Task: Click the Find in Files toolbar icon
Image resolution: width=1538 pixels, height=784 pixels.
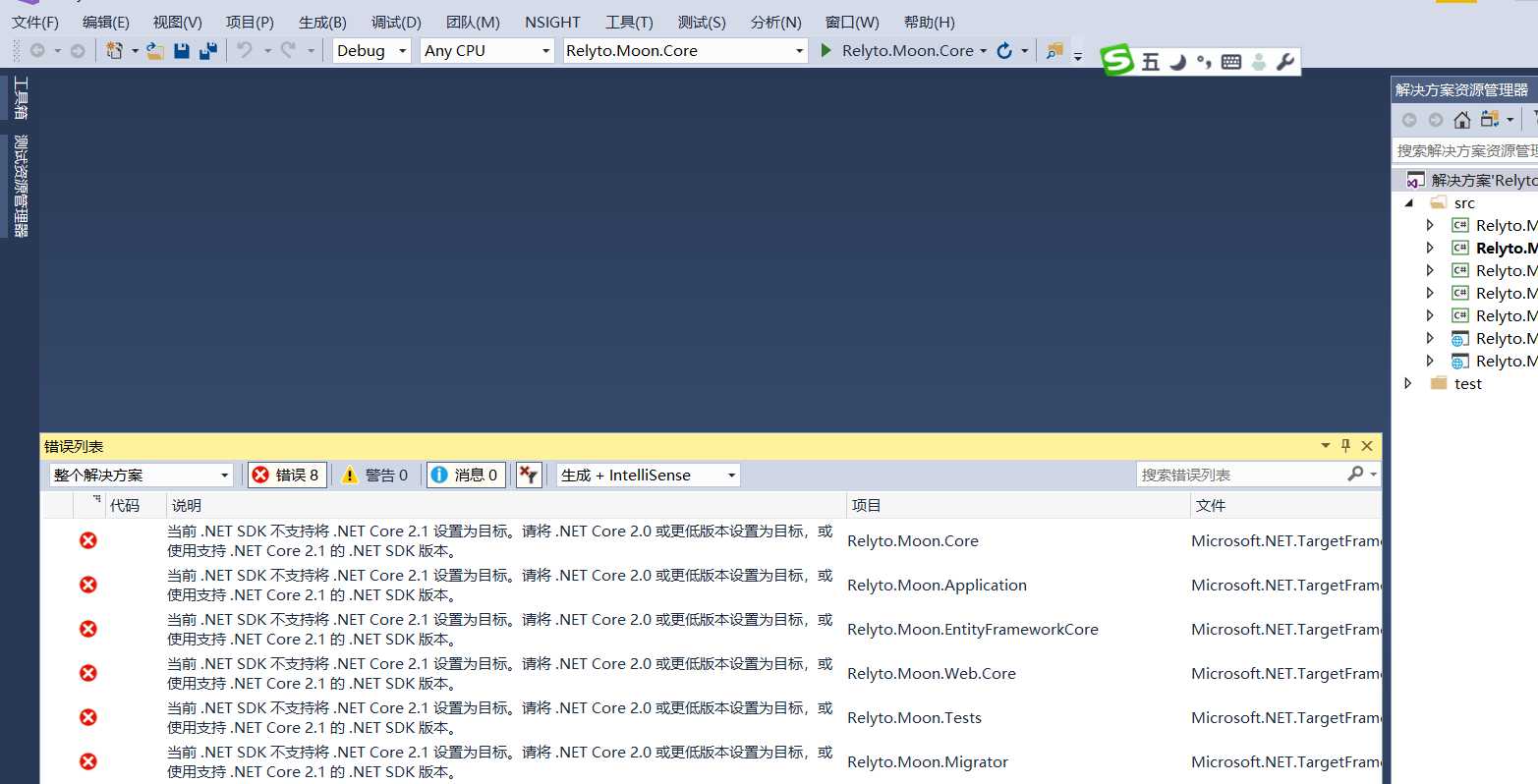Action: pyautogui.click(x=1054, y=51)
